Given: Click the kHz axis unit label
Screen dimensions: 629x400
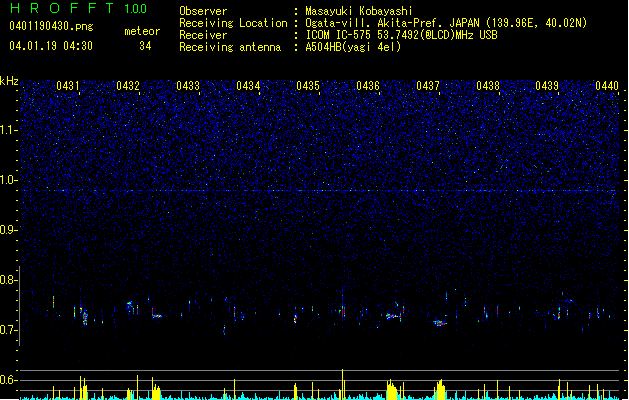Looking at the screenshot, I should coord(9,81).
